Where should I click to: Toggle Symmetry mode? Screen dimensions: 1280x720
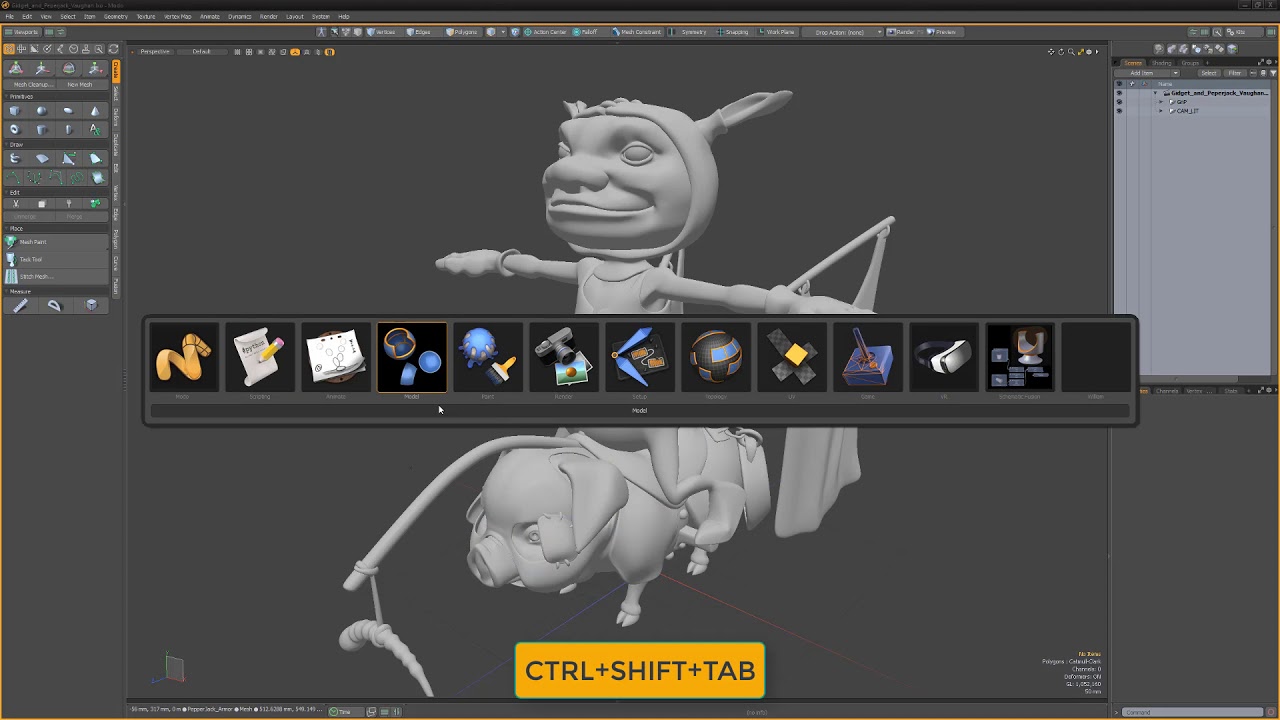coord(689,32)
